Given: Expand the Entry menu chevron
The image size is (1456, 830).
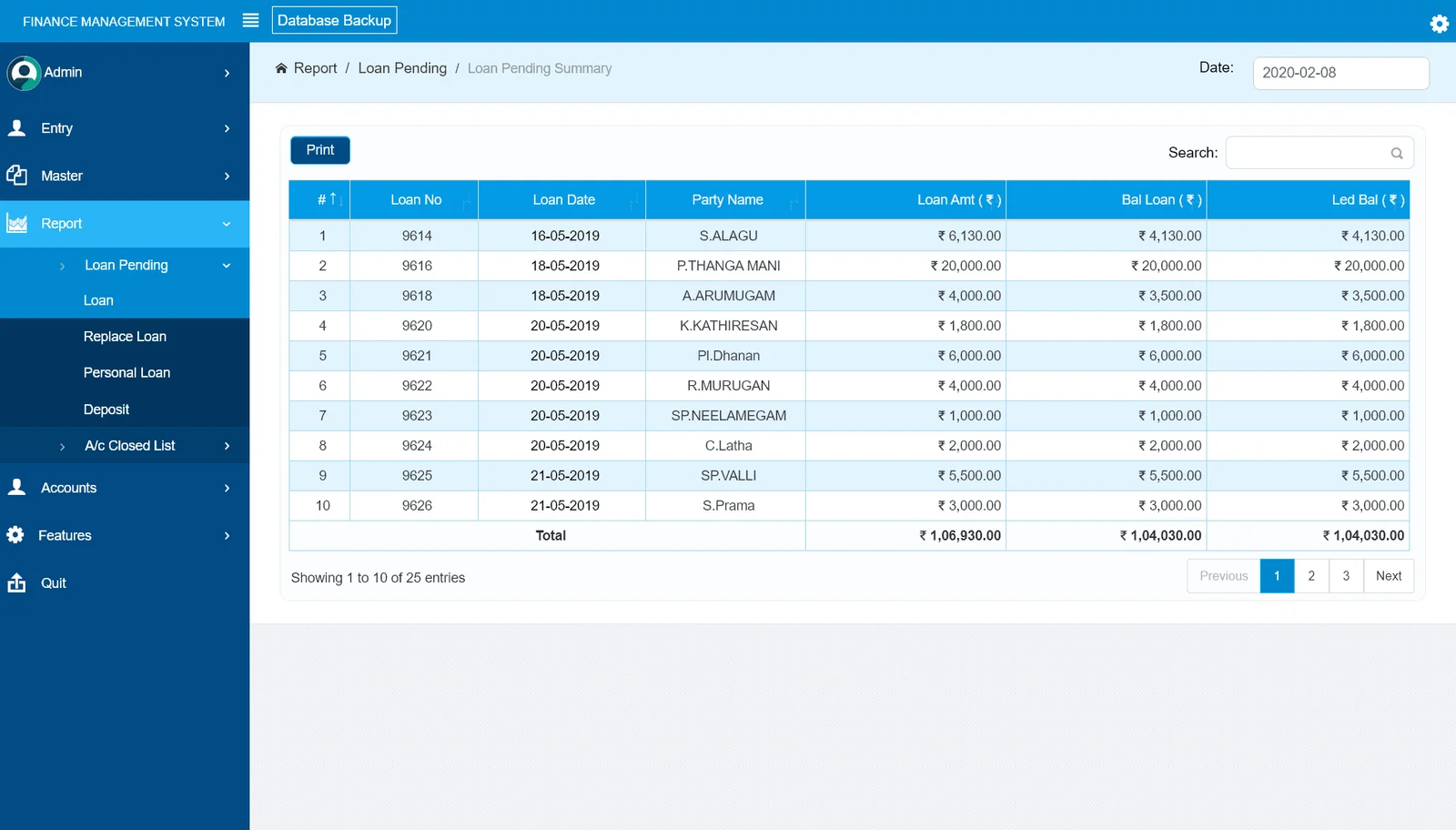Looking at the screenshot, I should [x=227, y=128].
